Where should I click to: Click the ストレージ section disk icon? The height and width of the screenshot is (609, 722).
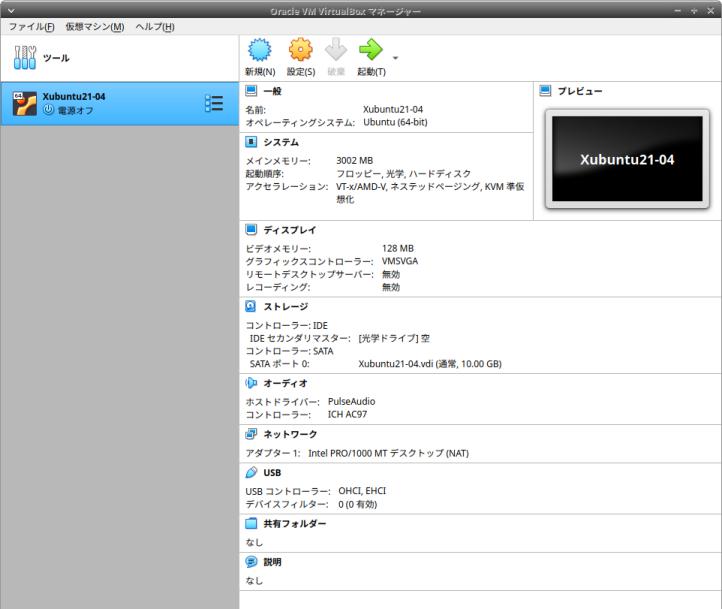click(x=251, y=306)
